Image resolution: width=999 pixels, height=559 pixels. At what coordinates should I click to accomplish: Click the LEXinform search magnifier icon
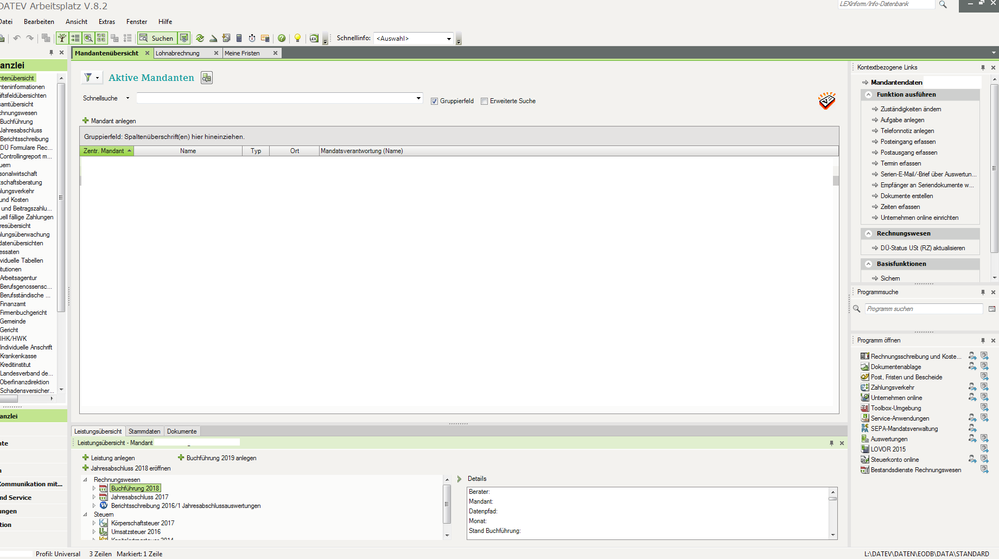943,4
